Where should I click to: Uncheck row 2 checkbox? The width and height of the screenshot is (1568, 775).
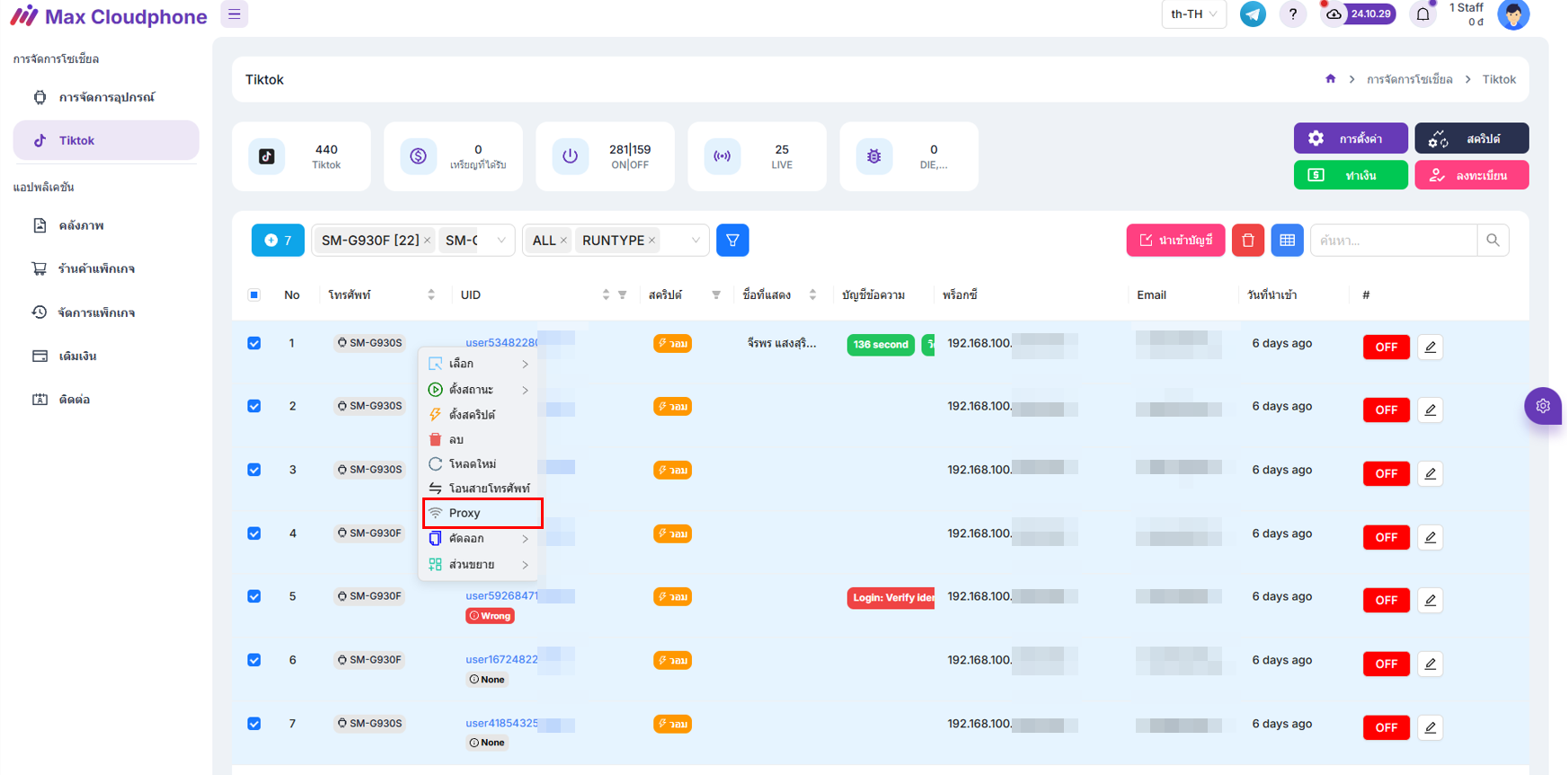click(x=254, y=406)
